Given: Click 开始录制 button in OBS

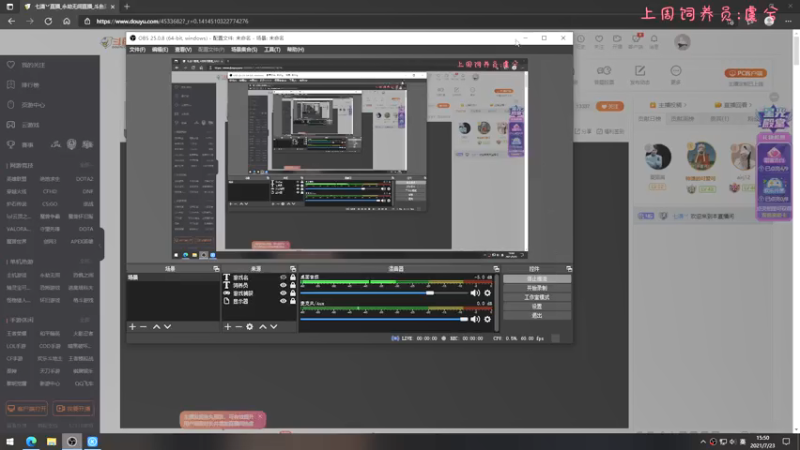Looking at the screenshot, I should (x=537, y=288).
